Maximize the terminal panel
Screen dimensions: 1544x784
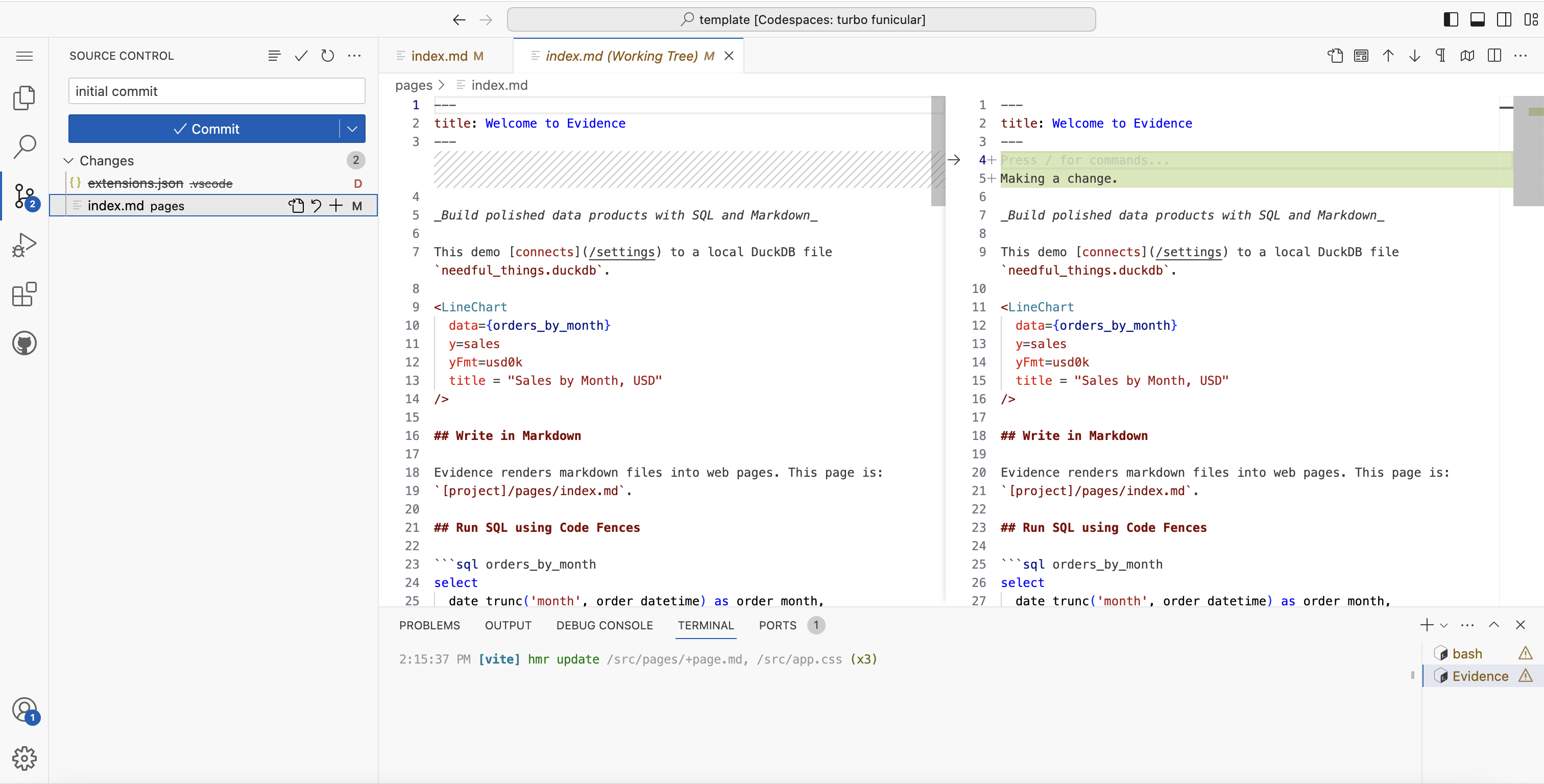click(1493, 625)
